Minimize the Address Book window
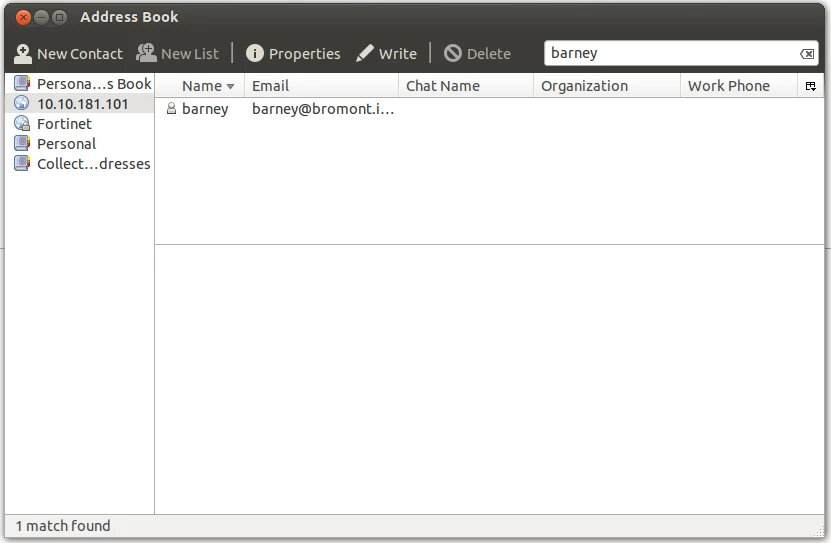Screen dimensions: 831x543 pyautogui.click(x=41, y=17)
